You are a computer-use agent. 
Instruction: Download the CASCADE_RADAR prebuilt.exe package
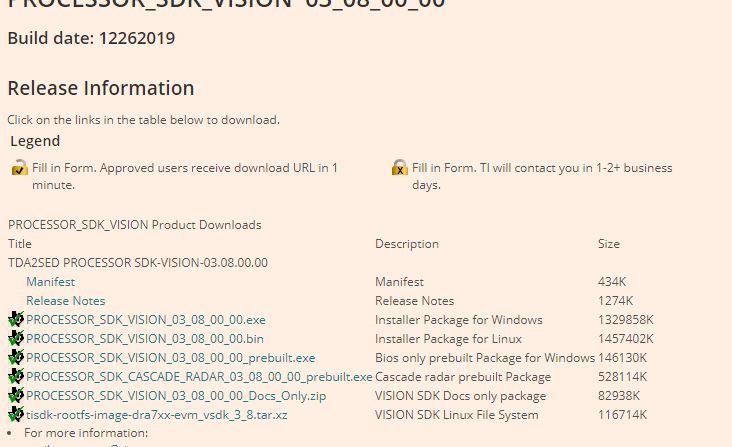tap(199, 377)
